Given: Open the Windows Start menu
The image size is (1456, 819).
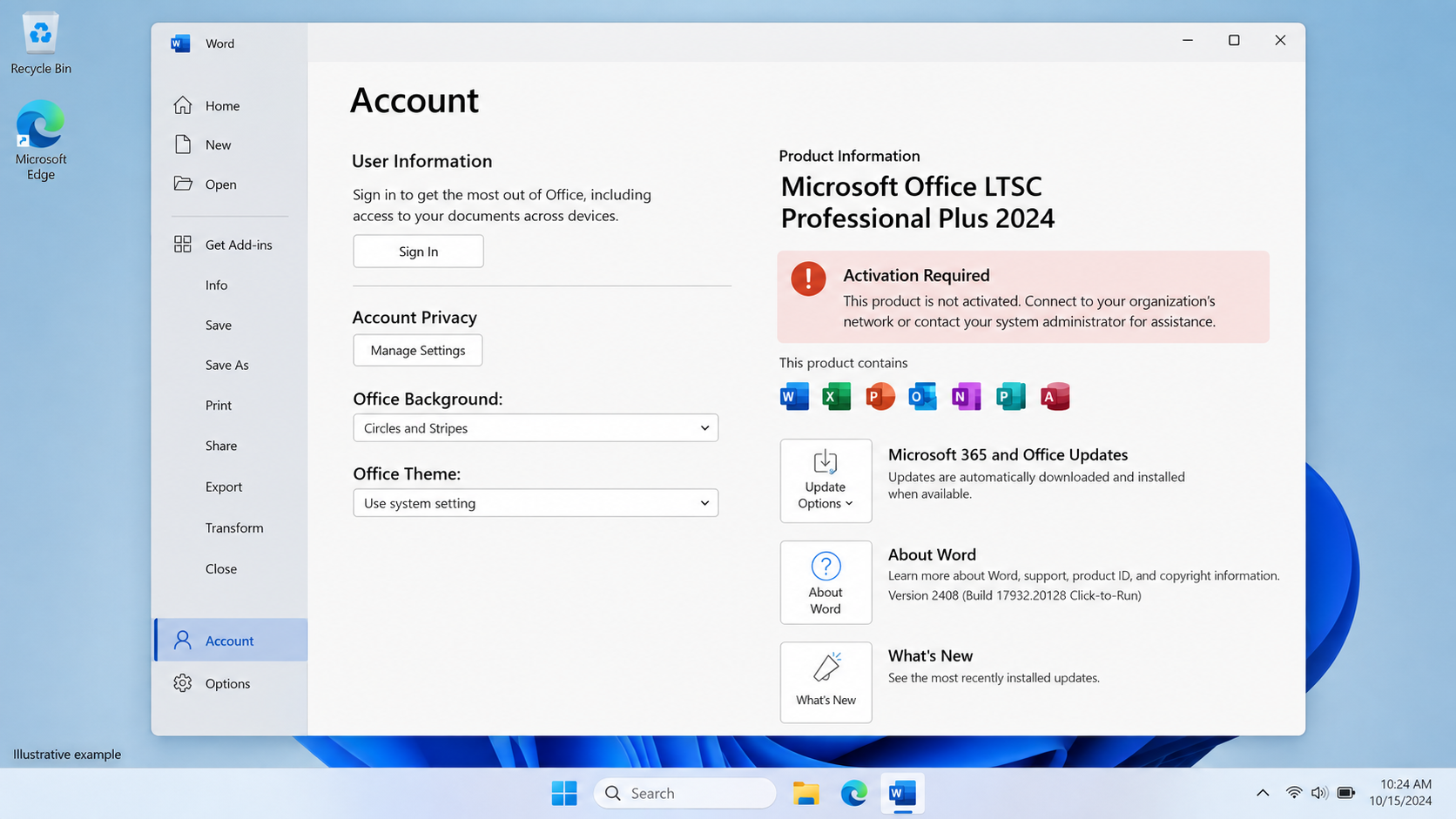Looking at the screenshot, I should (x=564, y=793).
